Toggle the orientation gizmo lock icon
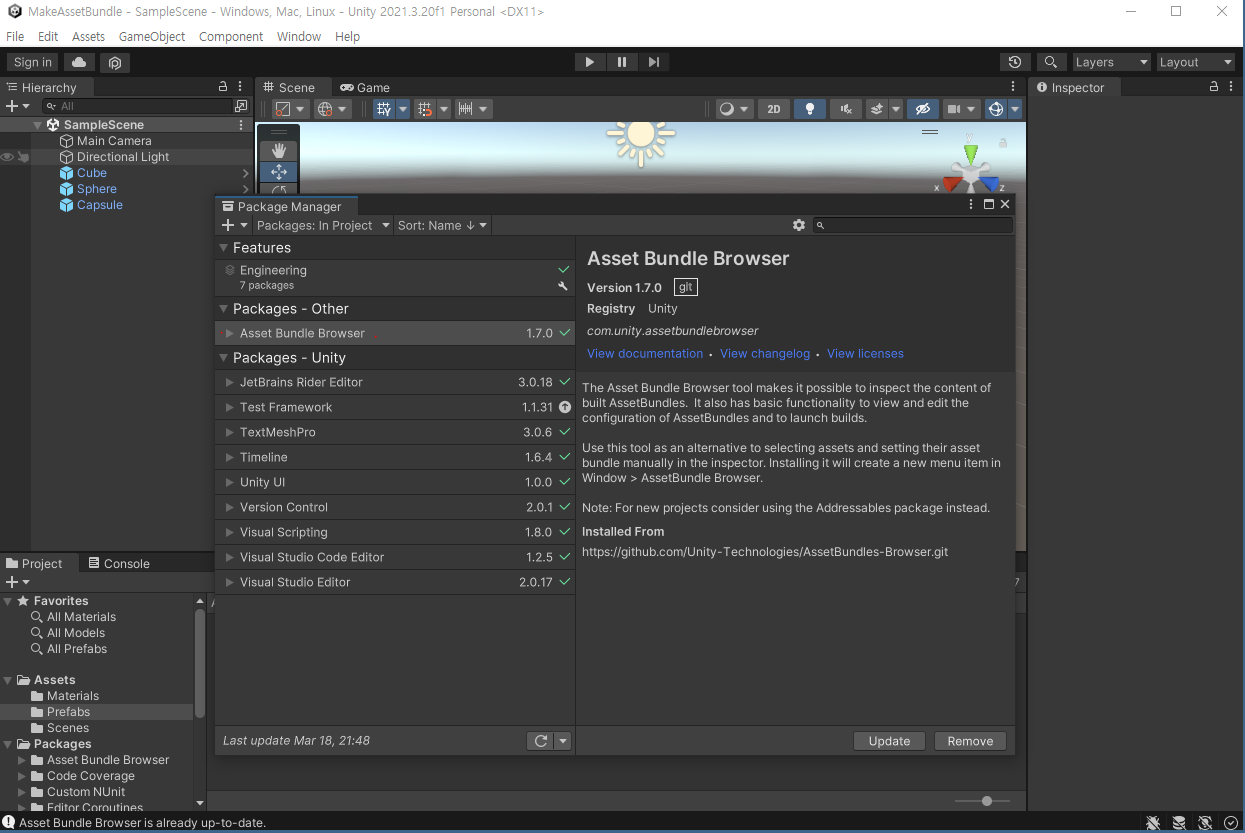Screen dimensions: 1245x833 pyautogui.click(x=1003, y=143)
